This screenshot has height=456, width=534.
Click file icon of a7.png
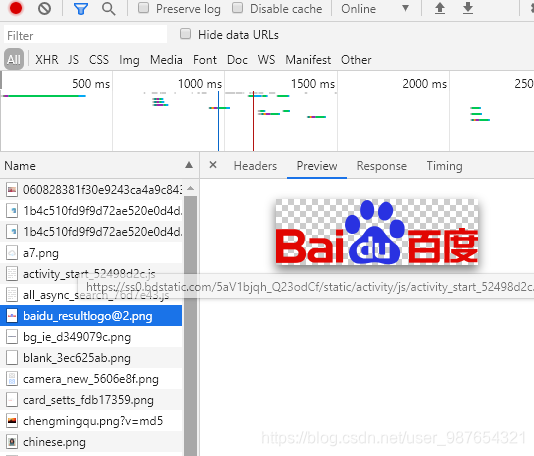tap(12, 253)
